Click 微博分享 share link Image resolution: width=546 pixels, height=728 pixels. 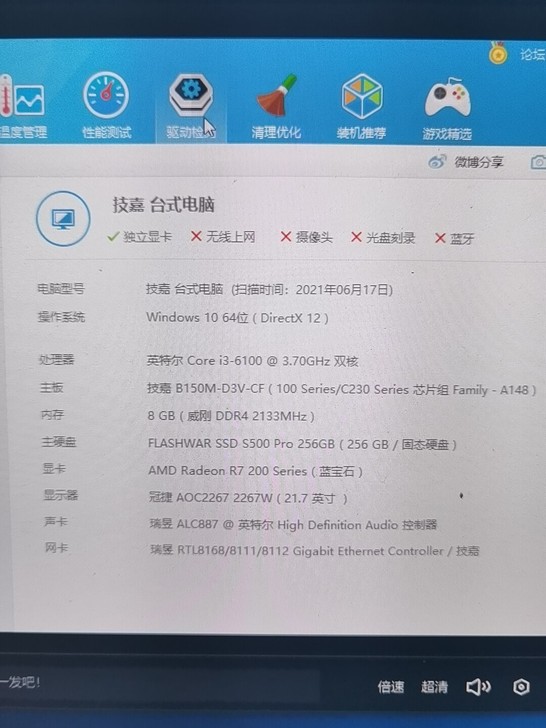coord(479,162)
